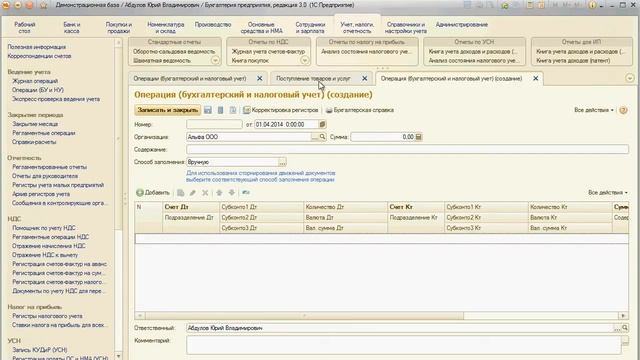Screen dimensions: 640x360
Task: Open Регламентированные отчеты in the sidebar
Action: [x=49, y=167]
